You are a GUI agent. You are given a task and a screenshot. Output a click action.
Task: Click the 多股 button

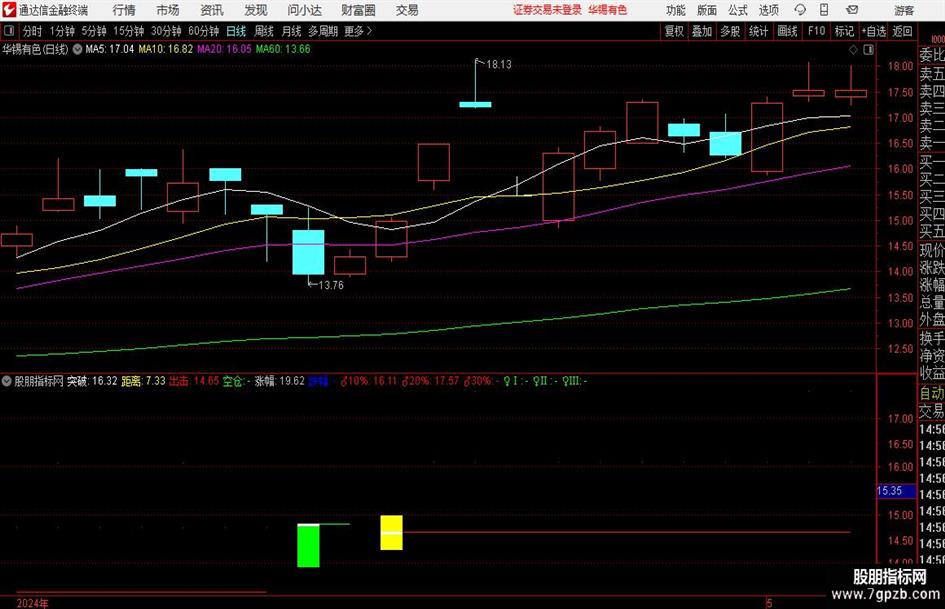[x=730, y=31]
